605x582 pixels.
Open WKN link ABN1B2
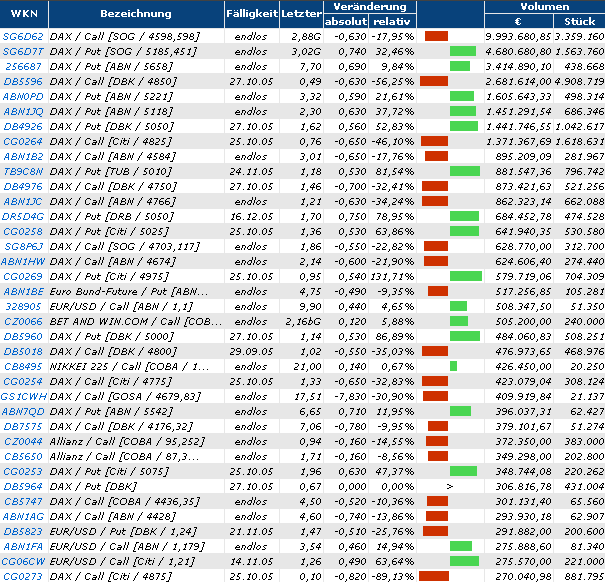click(x=23, y=157)
